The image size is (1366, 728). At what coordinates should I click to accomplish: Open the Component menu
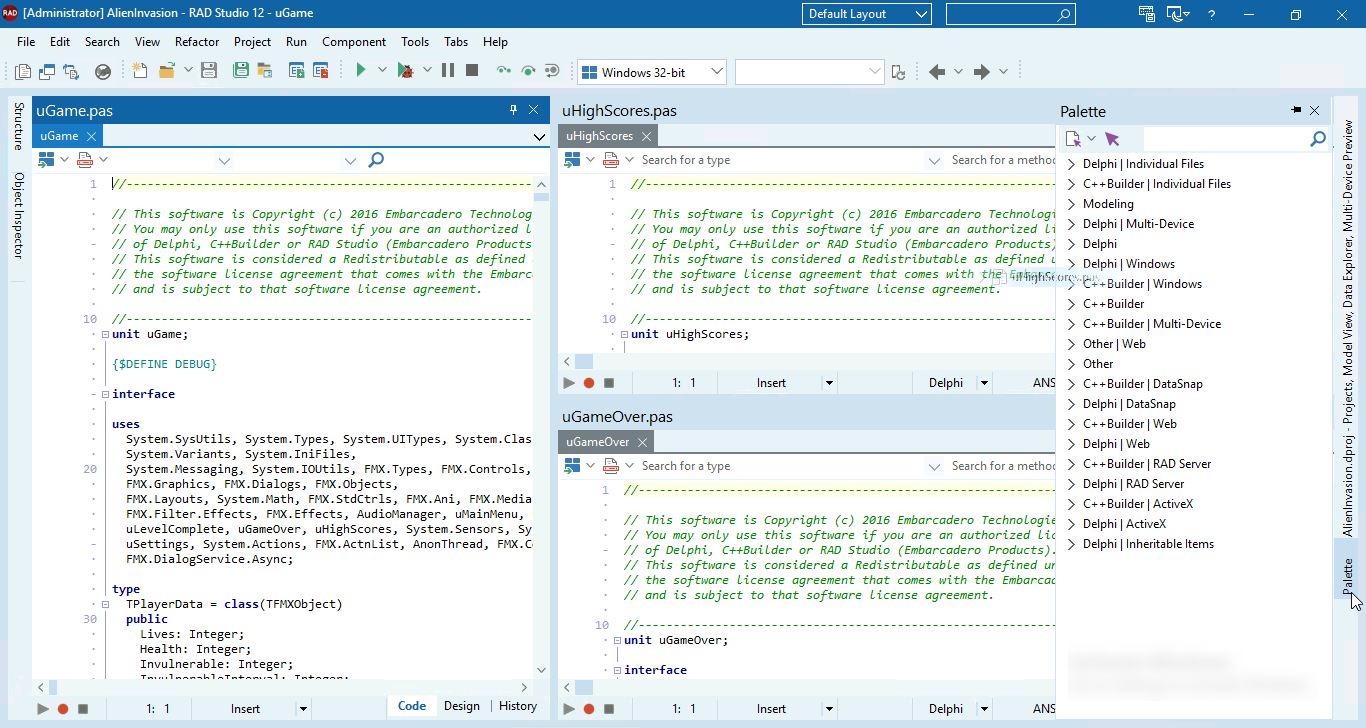(354, 42)
